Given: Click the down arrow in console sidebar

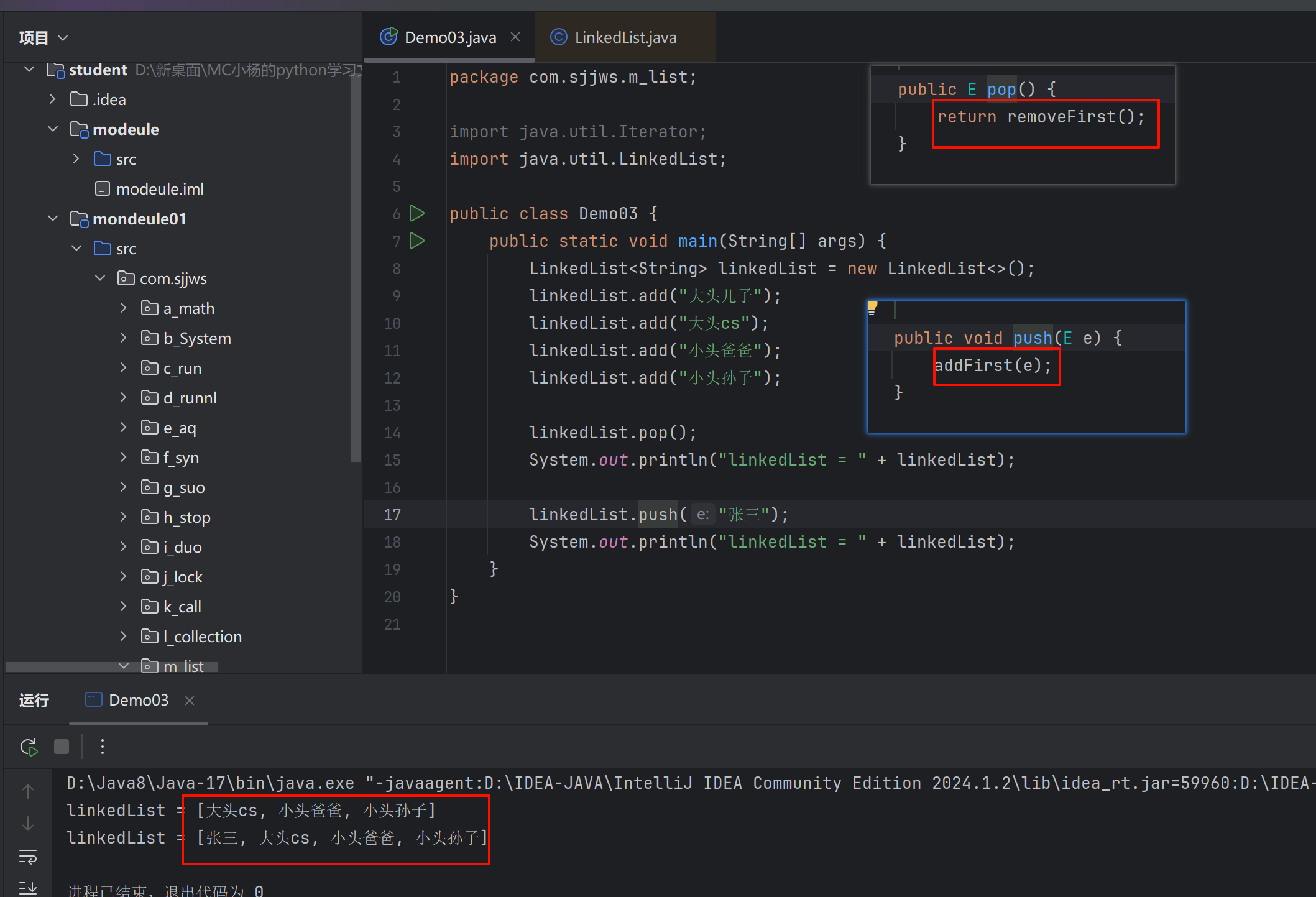Looking at the screenshot, I should coord(28,824).
